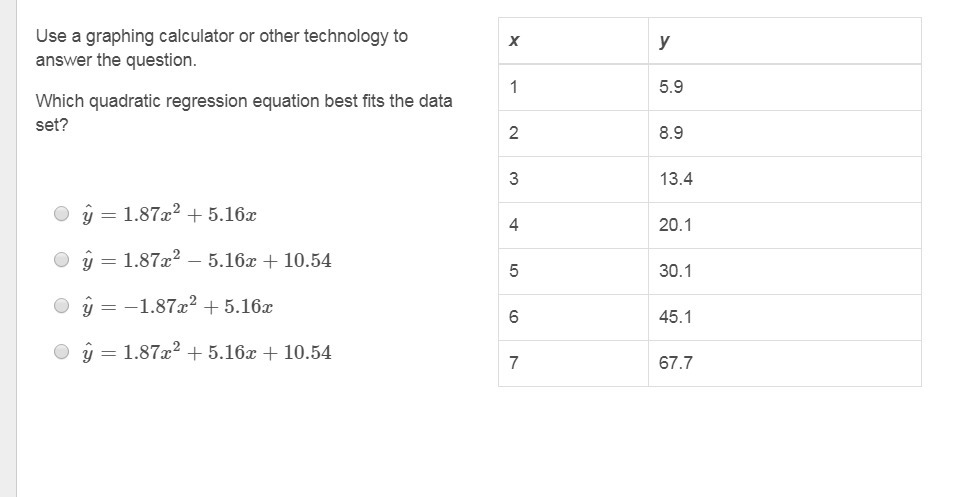Select the cell with value 45.1
The width and height of the screenshot is (965, 497).
(x=676, y=317)
